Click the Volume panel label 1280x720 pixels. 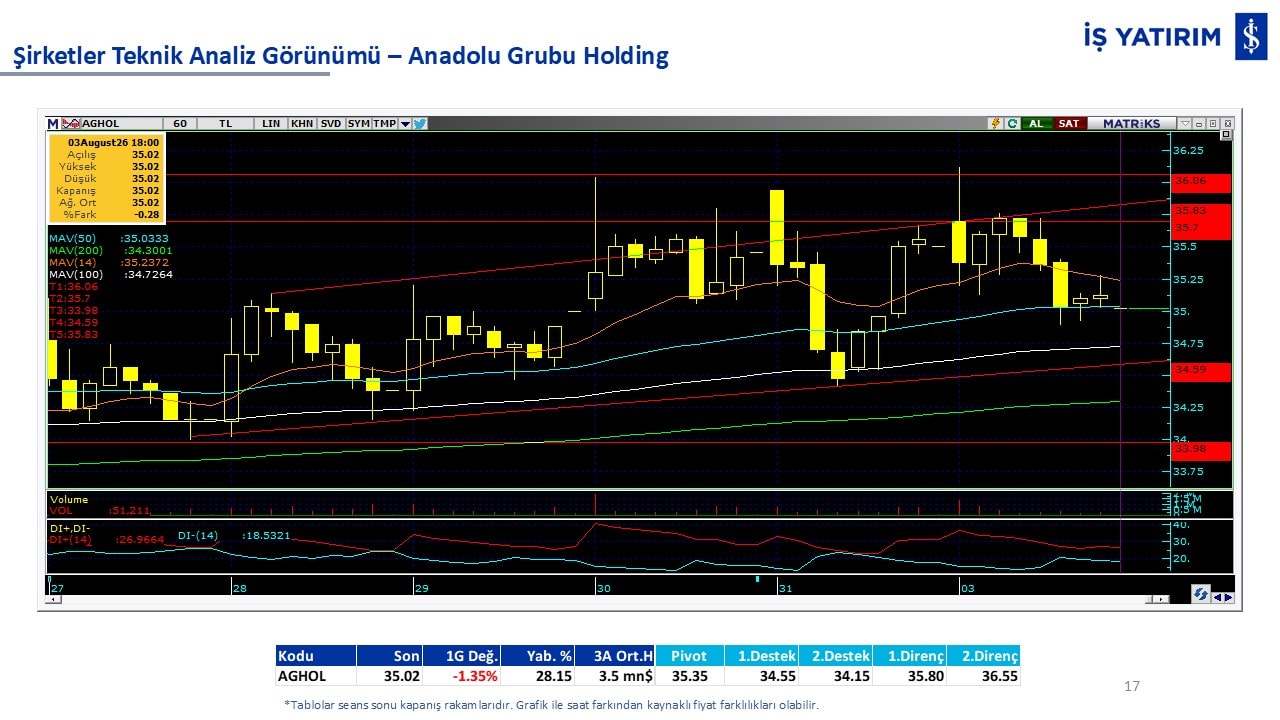click(69, 500)
